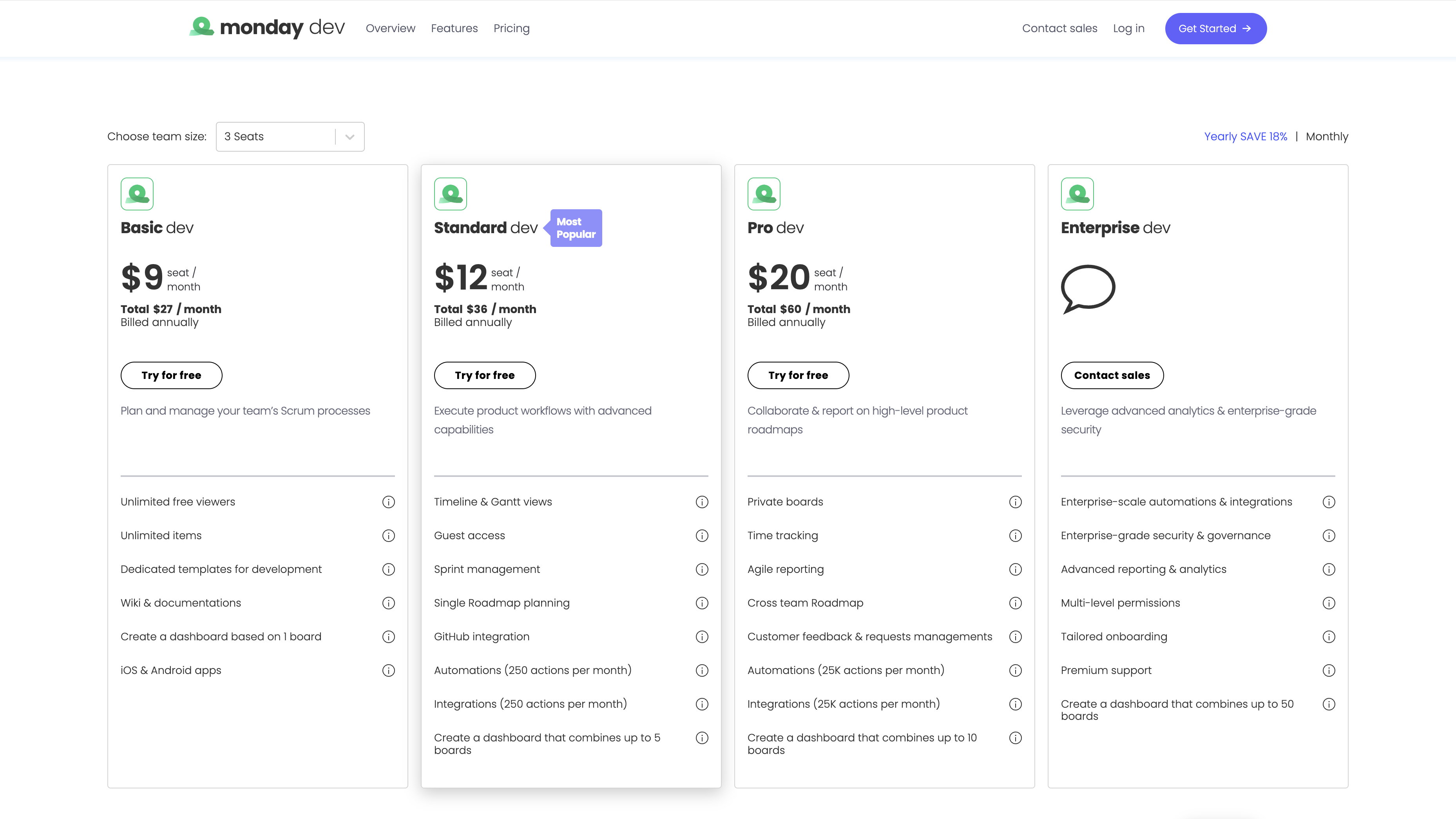Show info for Guest access
1456x819 pixels.
point(702,535)
